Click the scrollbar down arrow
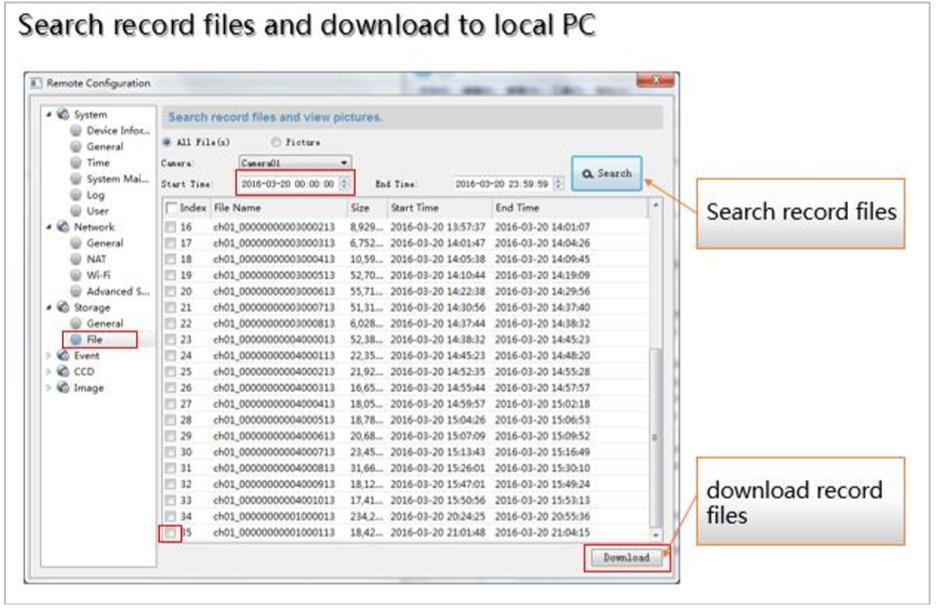936x609 pixels. 655,534
